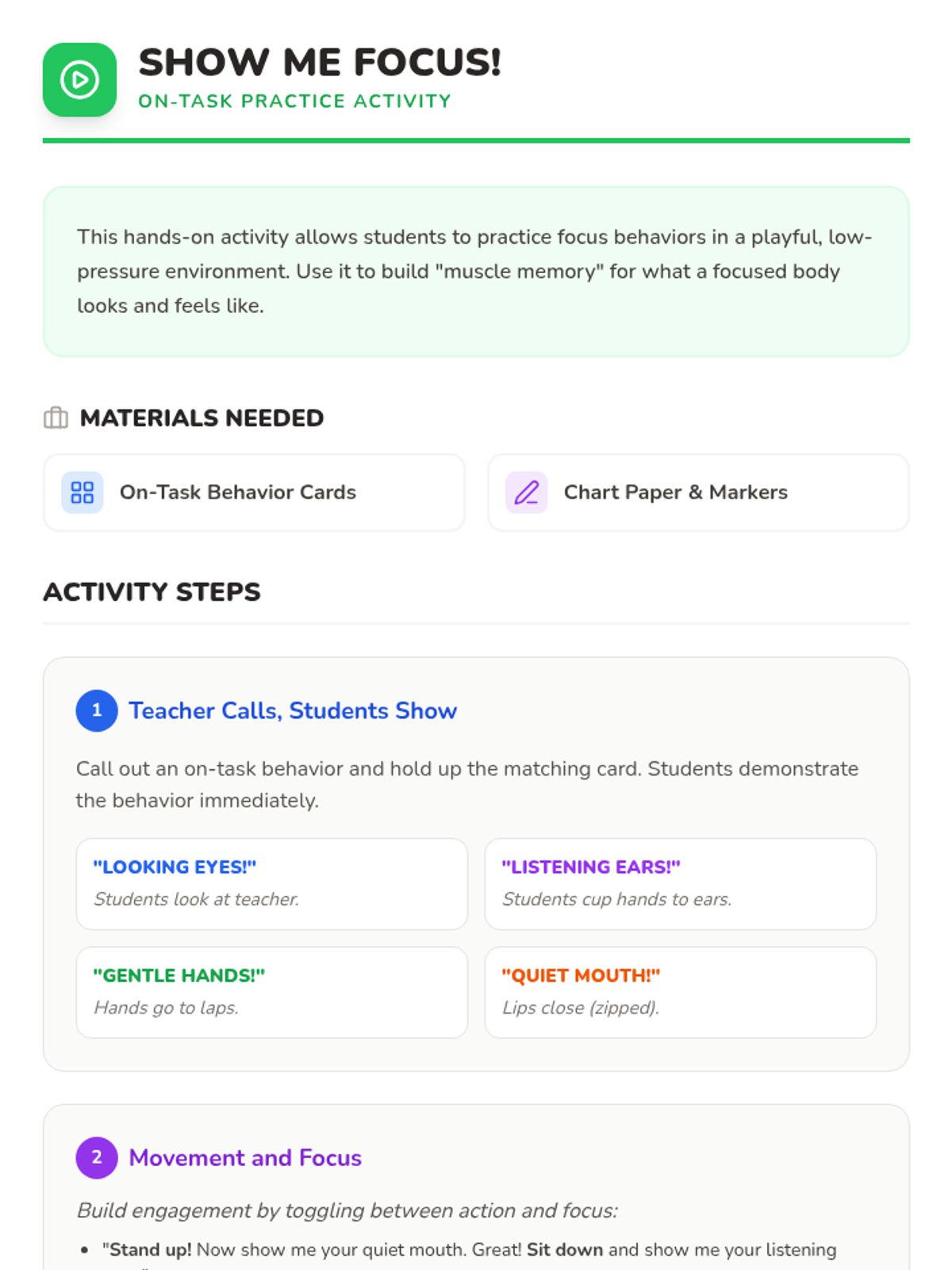The image size is (952, 1270).
Task: Click the "Stand up!" bullet instruction
Action: pyautogui.click(x=468, y=1250)
